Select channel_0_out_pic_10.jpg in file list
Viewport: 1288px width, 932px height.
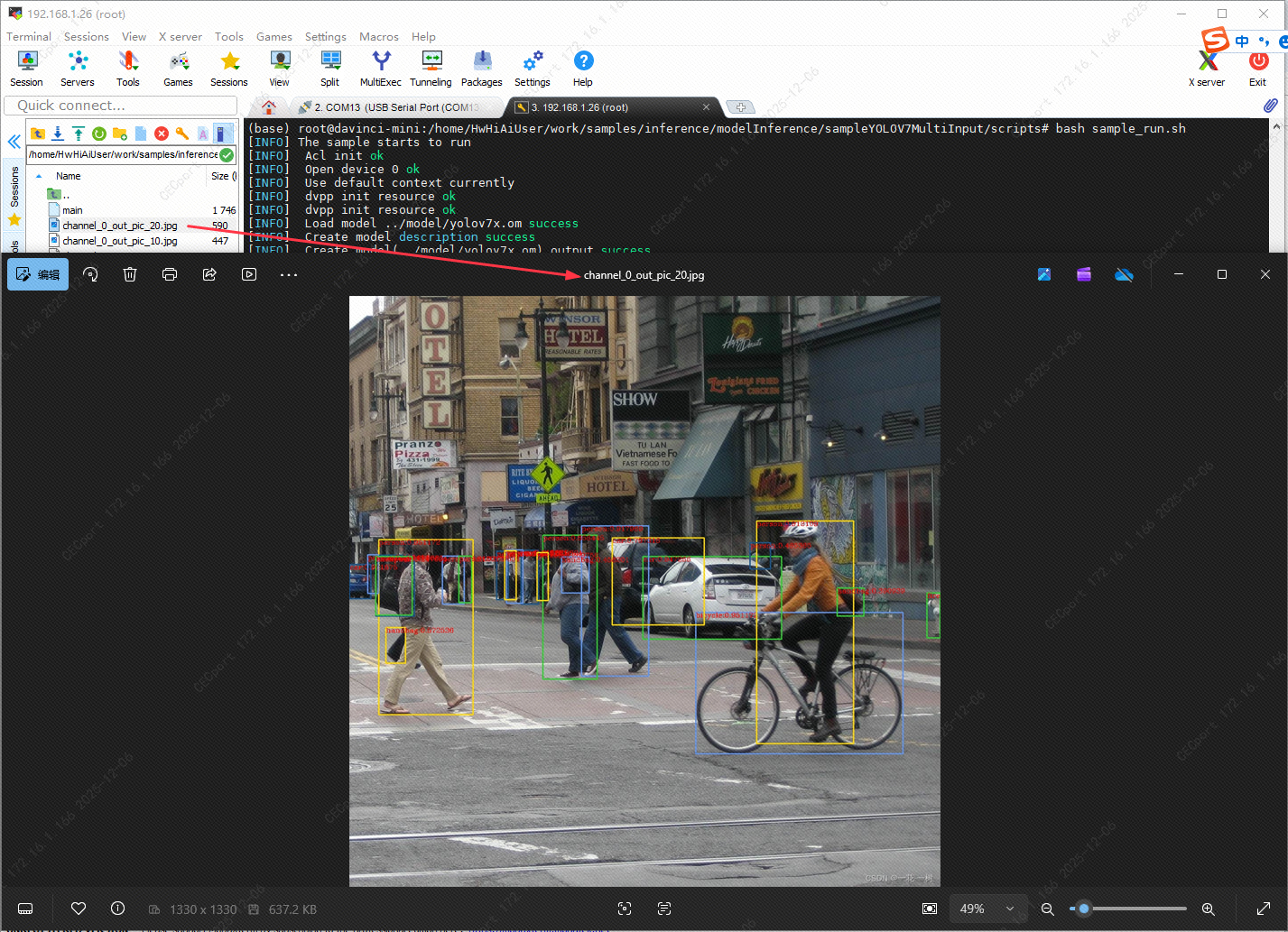point(132,241)
